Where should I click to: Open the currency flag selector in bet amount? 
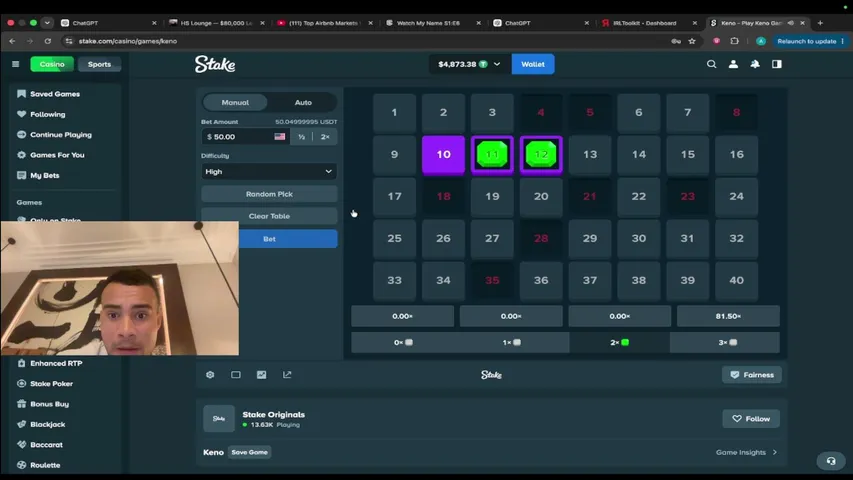[280, 137]
